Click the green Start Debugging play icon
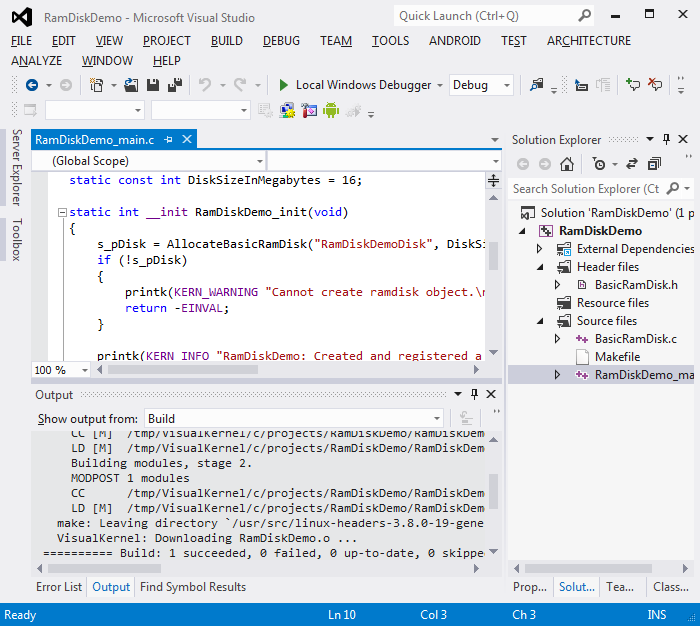The height and width of the screenshot is (626, 700). pos(283,85)
